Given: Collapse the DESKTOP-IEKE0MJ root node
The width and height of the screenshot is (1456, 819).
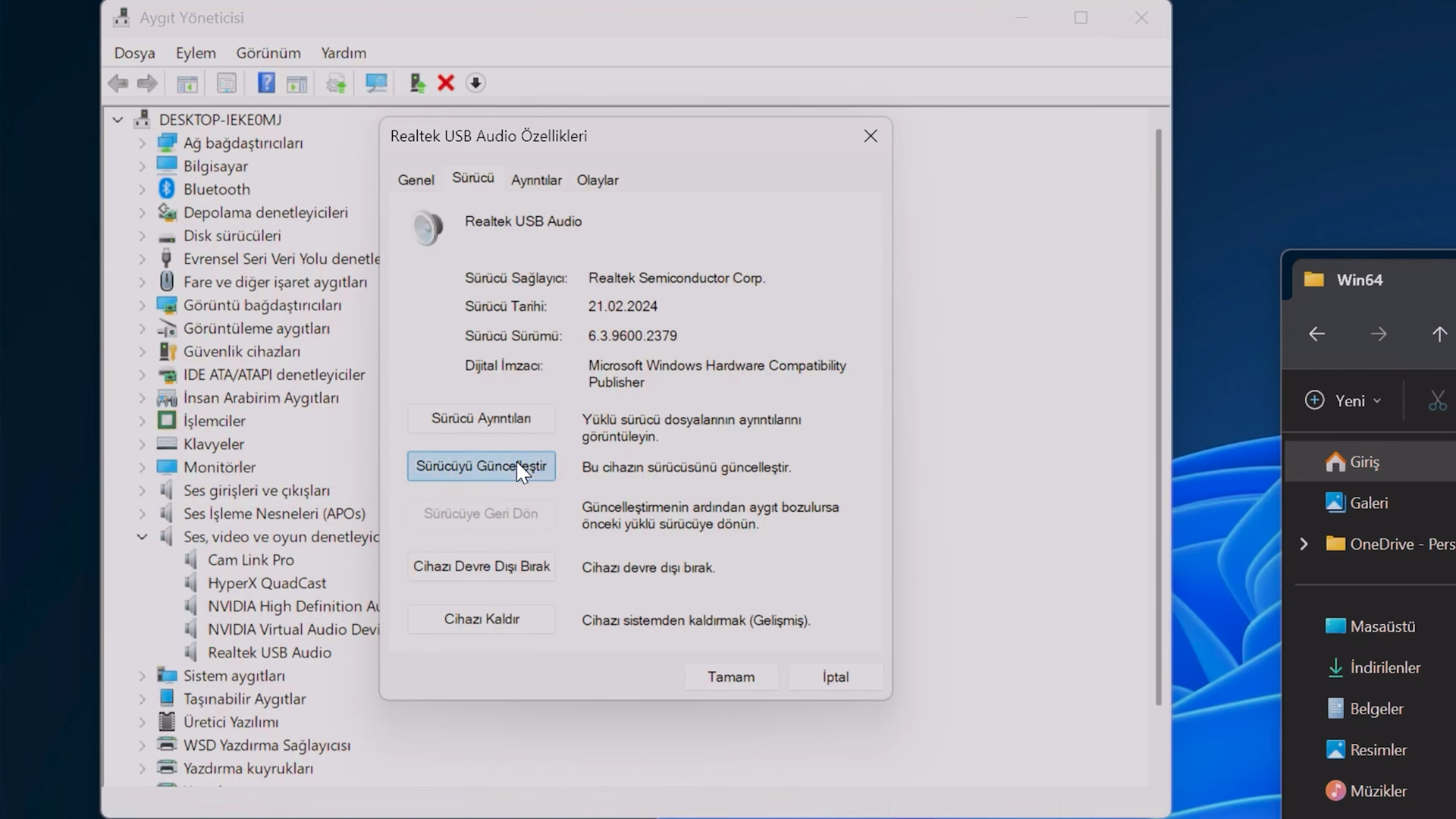Looking at the screenshot, I should (118, 120).
